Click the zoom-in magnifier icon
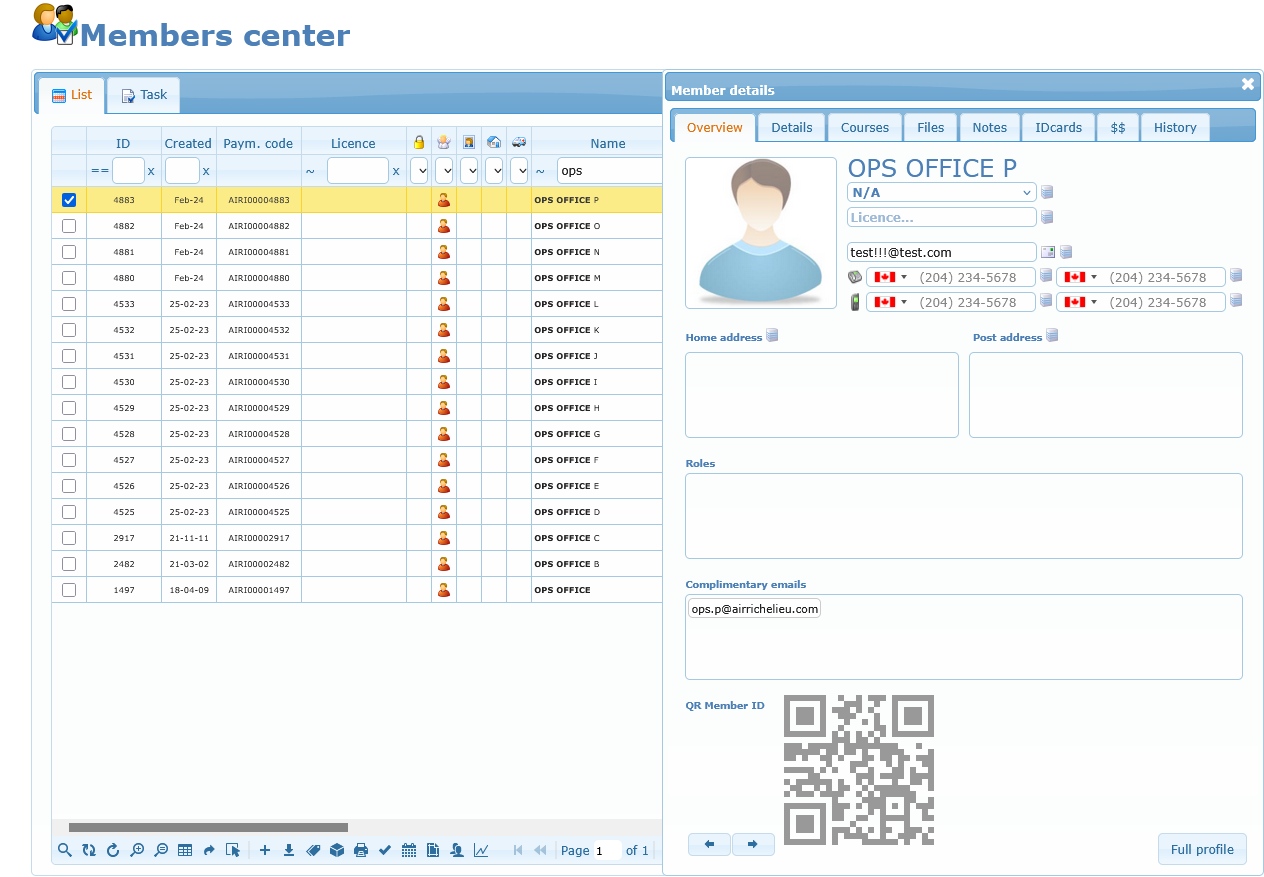The image size is (1264, 877). [137, 850]
